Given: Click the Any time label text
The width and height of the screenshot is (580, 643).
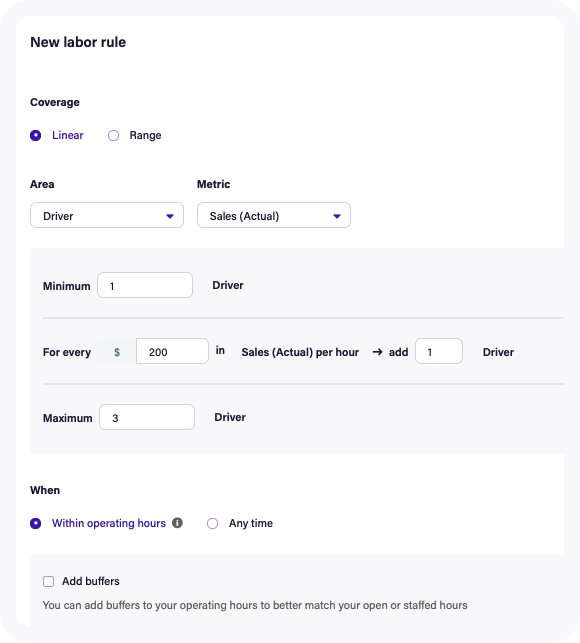Looking at the screenshot, I should coord(251,523).
